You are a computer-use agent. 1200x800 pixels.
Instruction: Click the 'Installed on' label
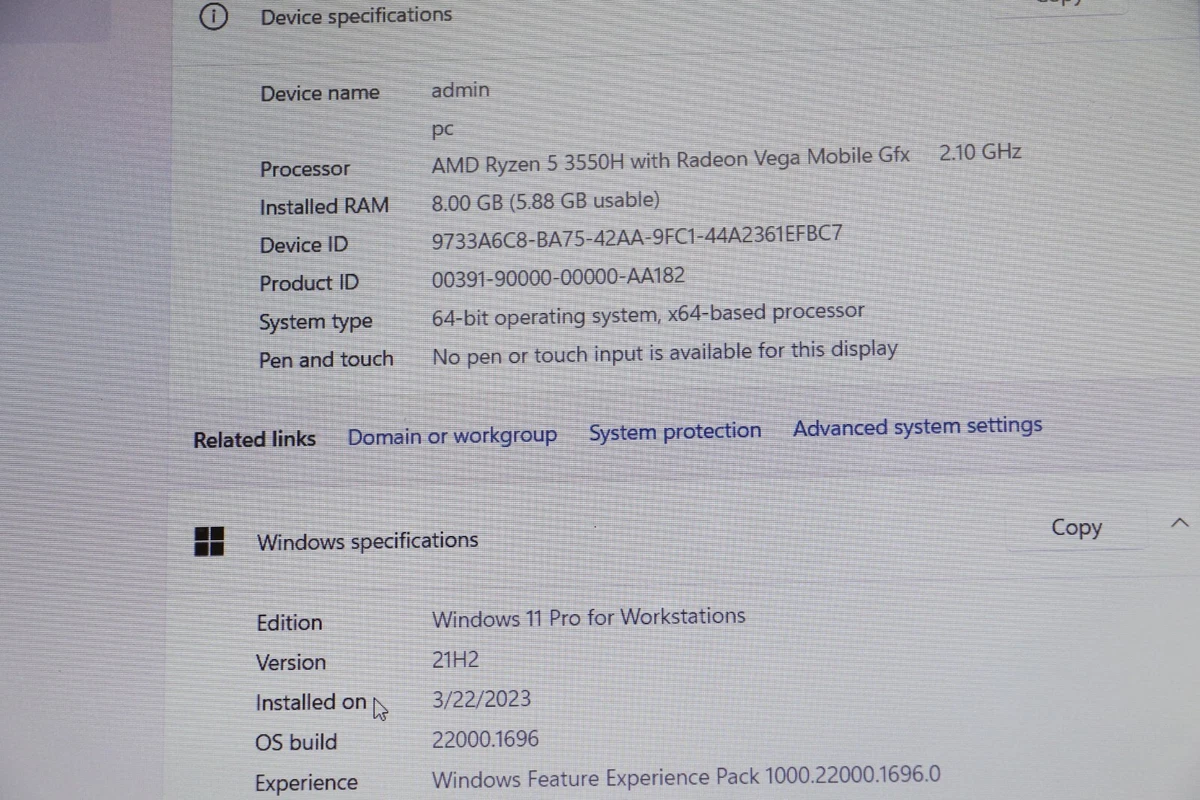coord(311,702)
